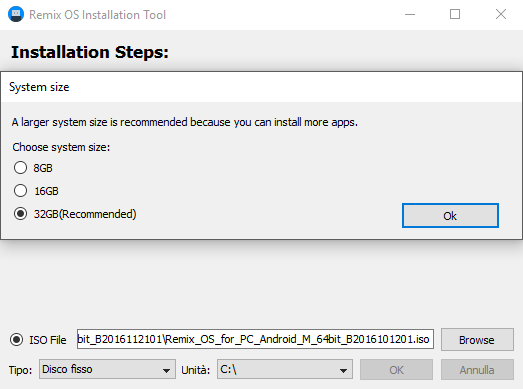The image size is (523, 389).
Task: Click the Annulla cancel button
Action: point(477,370)
